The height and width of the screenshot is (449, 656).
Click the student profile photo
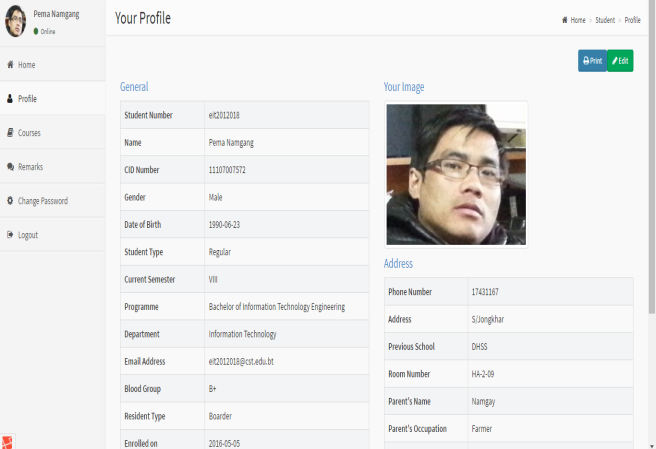[x=455, y=174]
